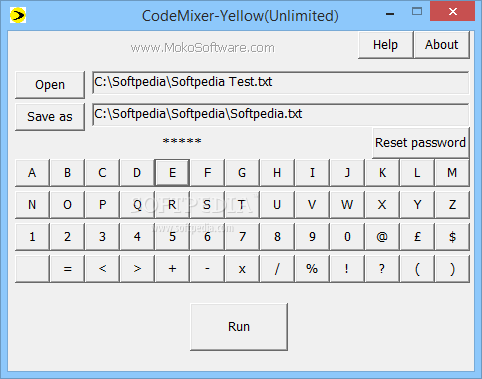Click the digit 3 key
The height and width of the screenshot is (379, 482).
pos(102,237)
